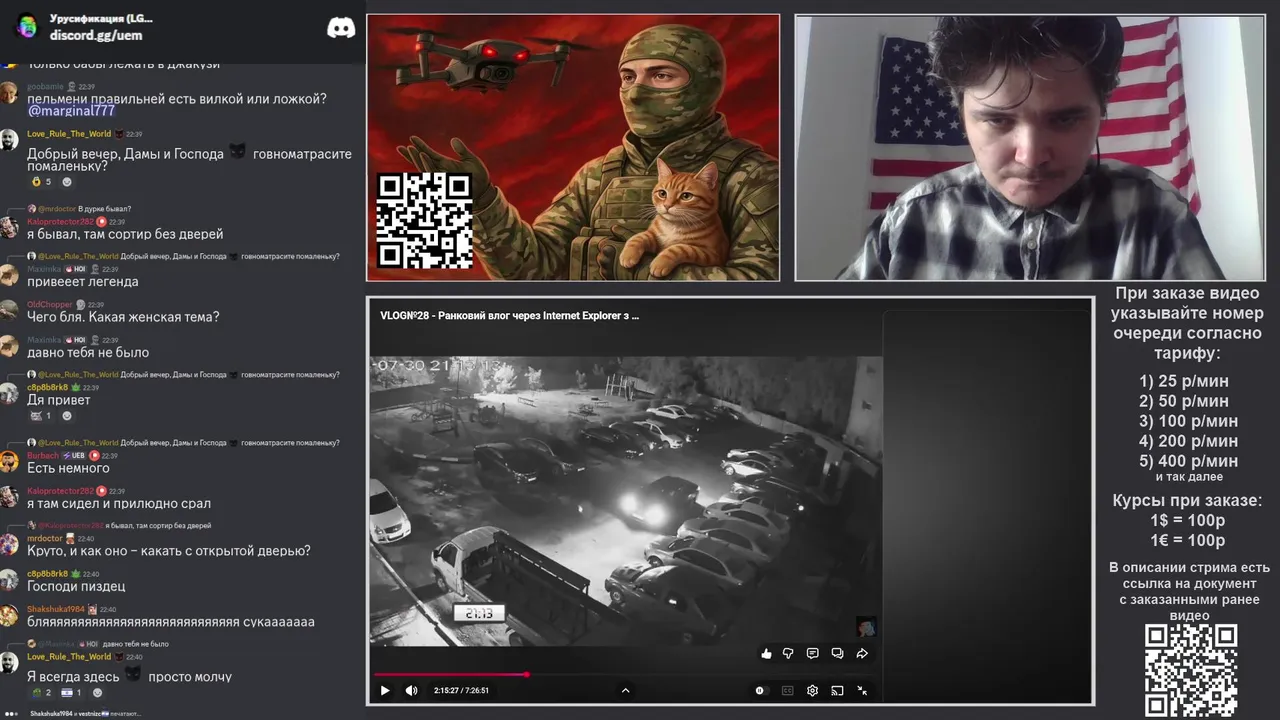Open video player settings gear
The height and width of the screenshot is (720, 1280).
(x=812, y=690)
